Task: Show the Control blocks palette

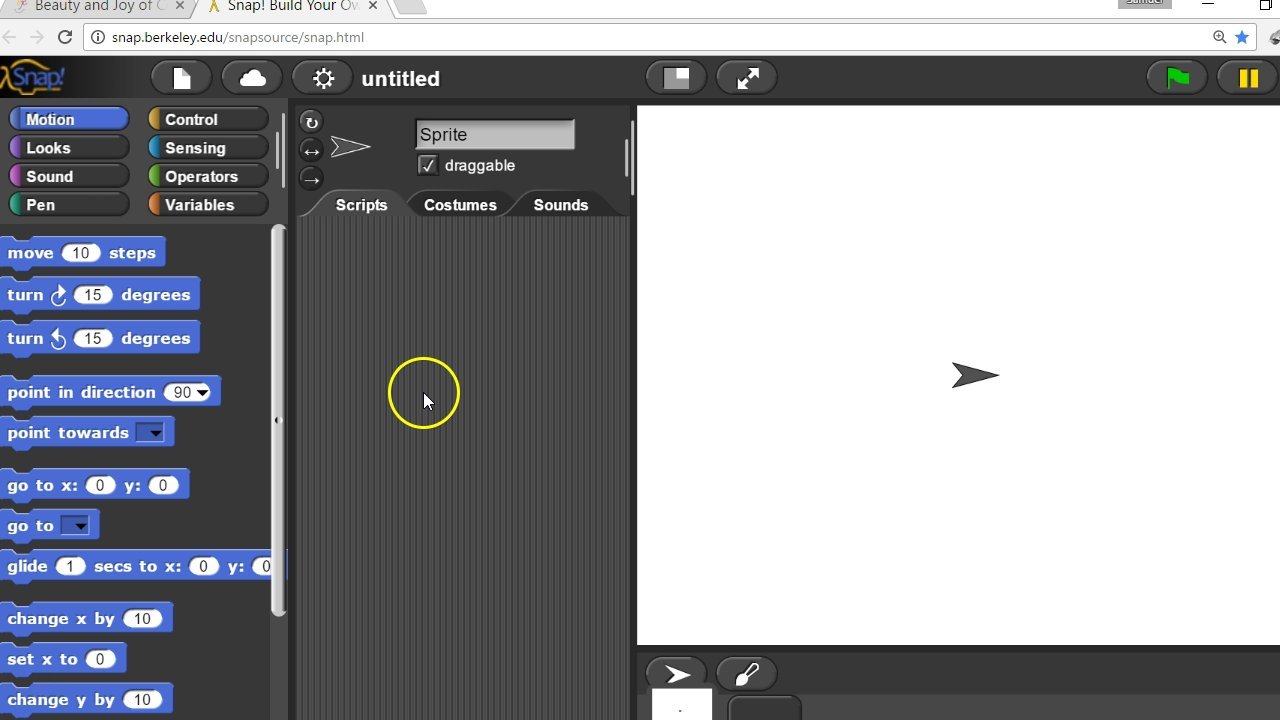Action: pyautogui.click(x=207, y=118)
